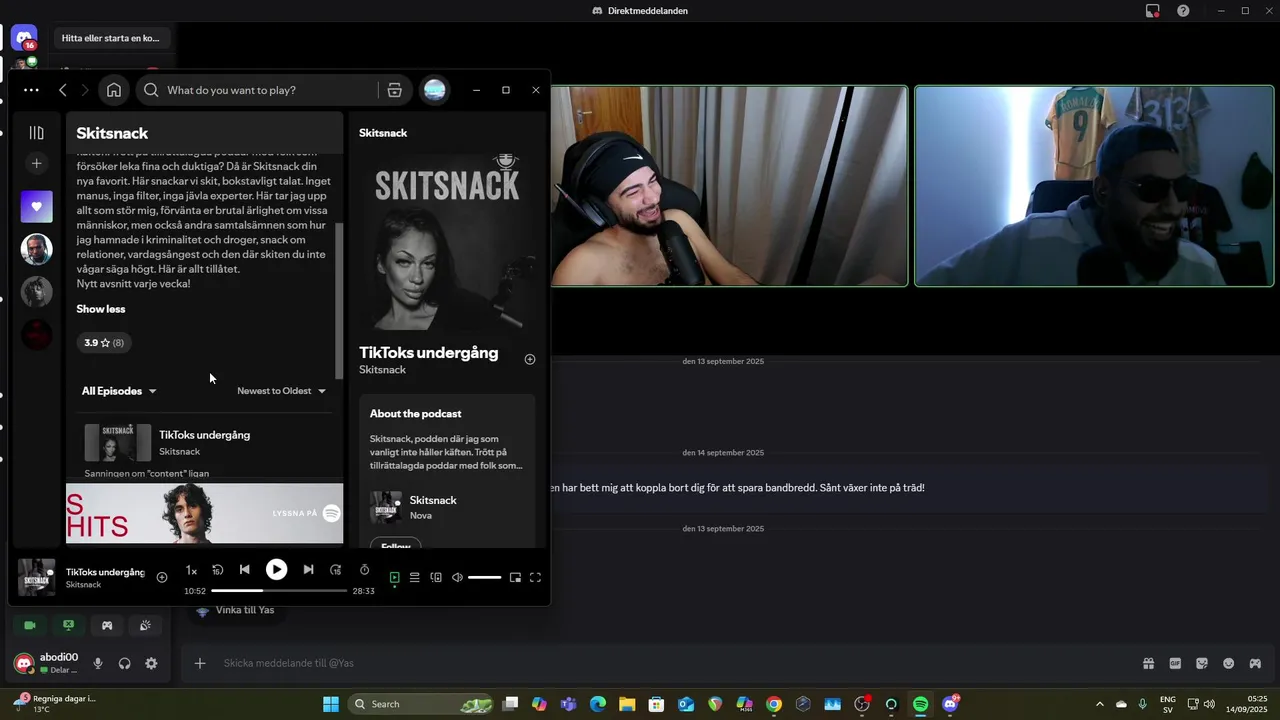Adjust the Spotify volume slider
The width and height of the screenshot is (1280, 720).
point(484,578)
